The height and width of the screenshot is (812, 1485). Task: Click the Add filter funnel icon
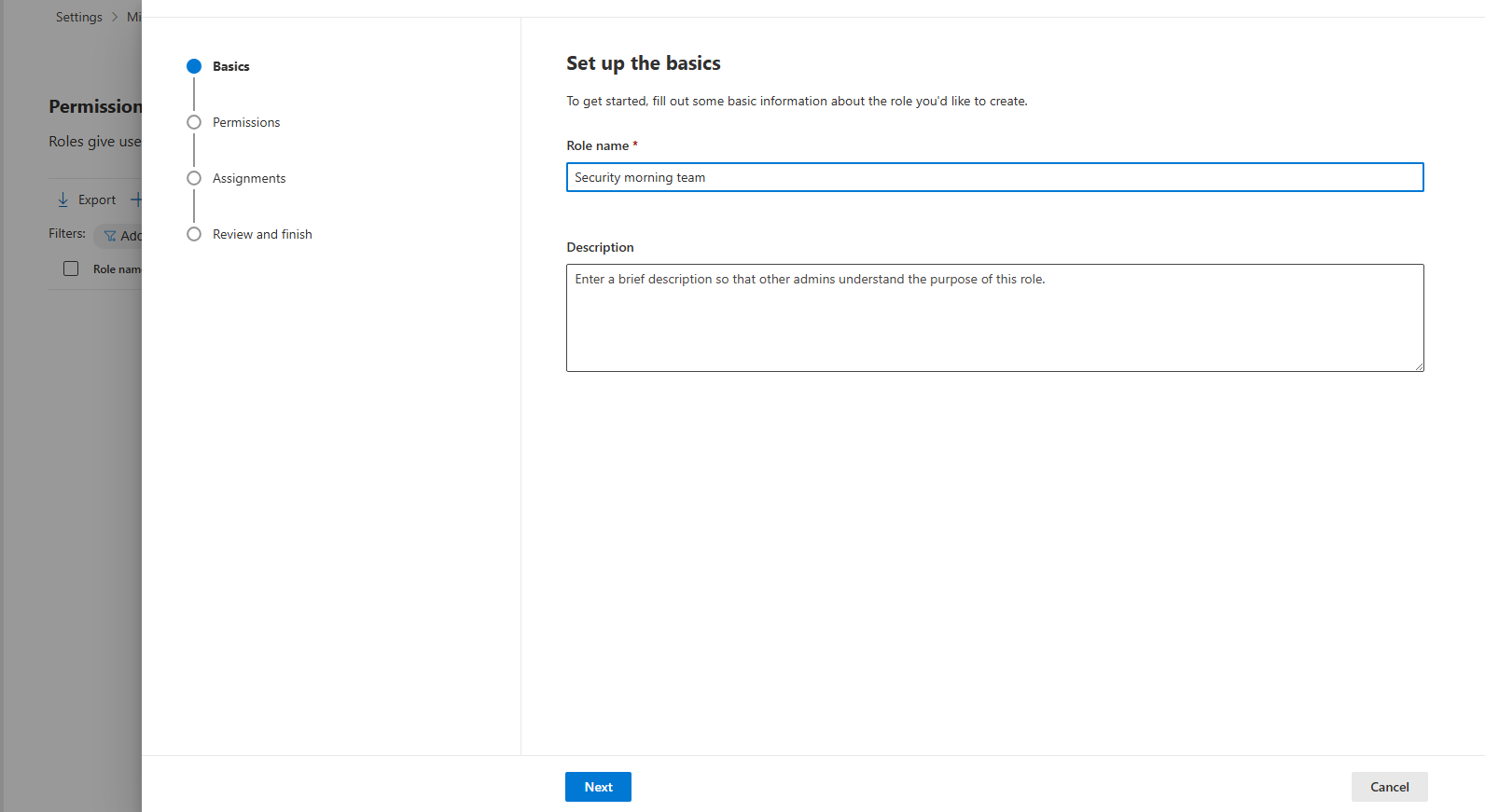[x=110, y=236]
